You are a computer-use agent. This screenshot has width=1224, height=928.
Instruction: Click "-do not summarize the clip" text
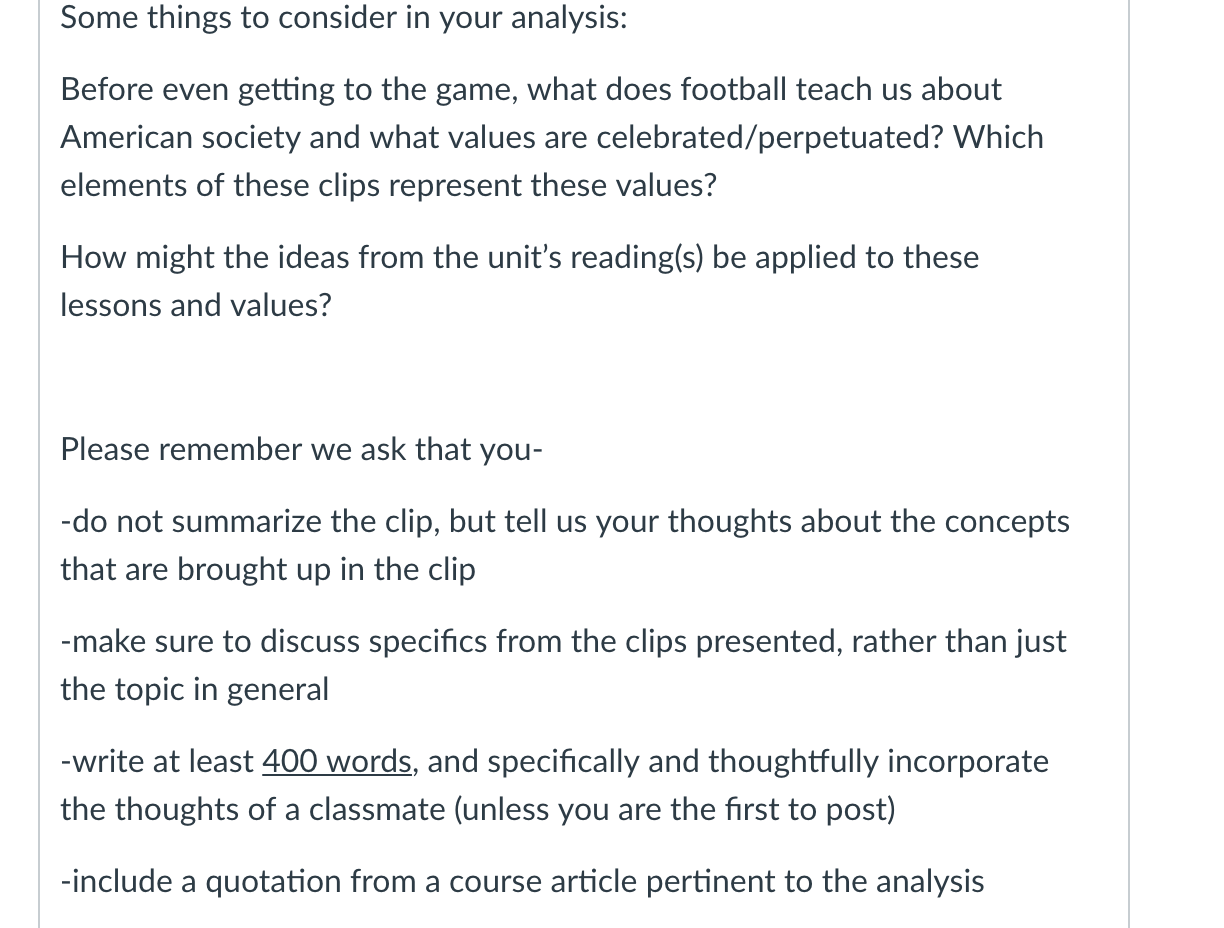250,521
